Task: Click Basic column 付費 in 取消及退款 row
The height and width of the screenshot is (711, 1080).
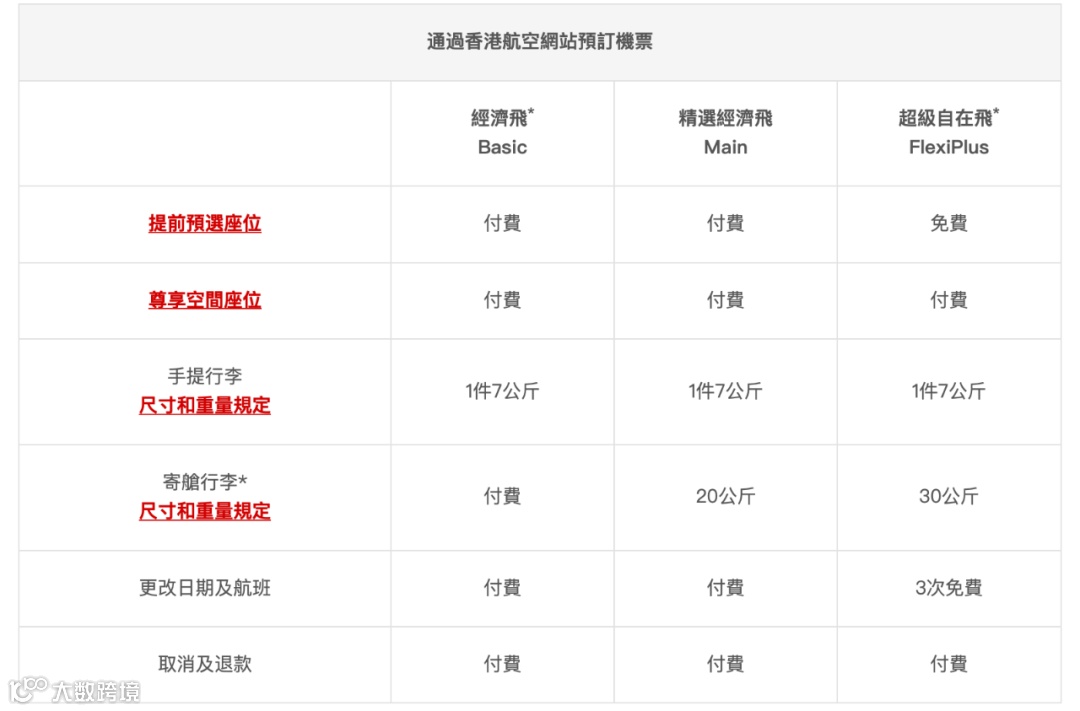Action: pyautogui.click(x=502, y=664)
